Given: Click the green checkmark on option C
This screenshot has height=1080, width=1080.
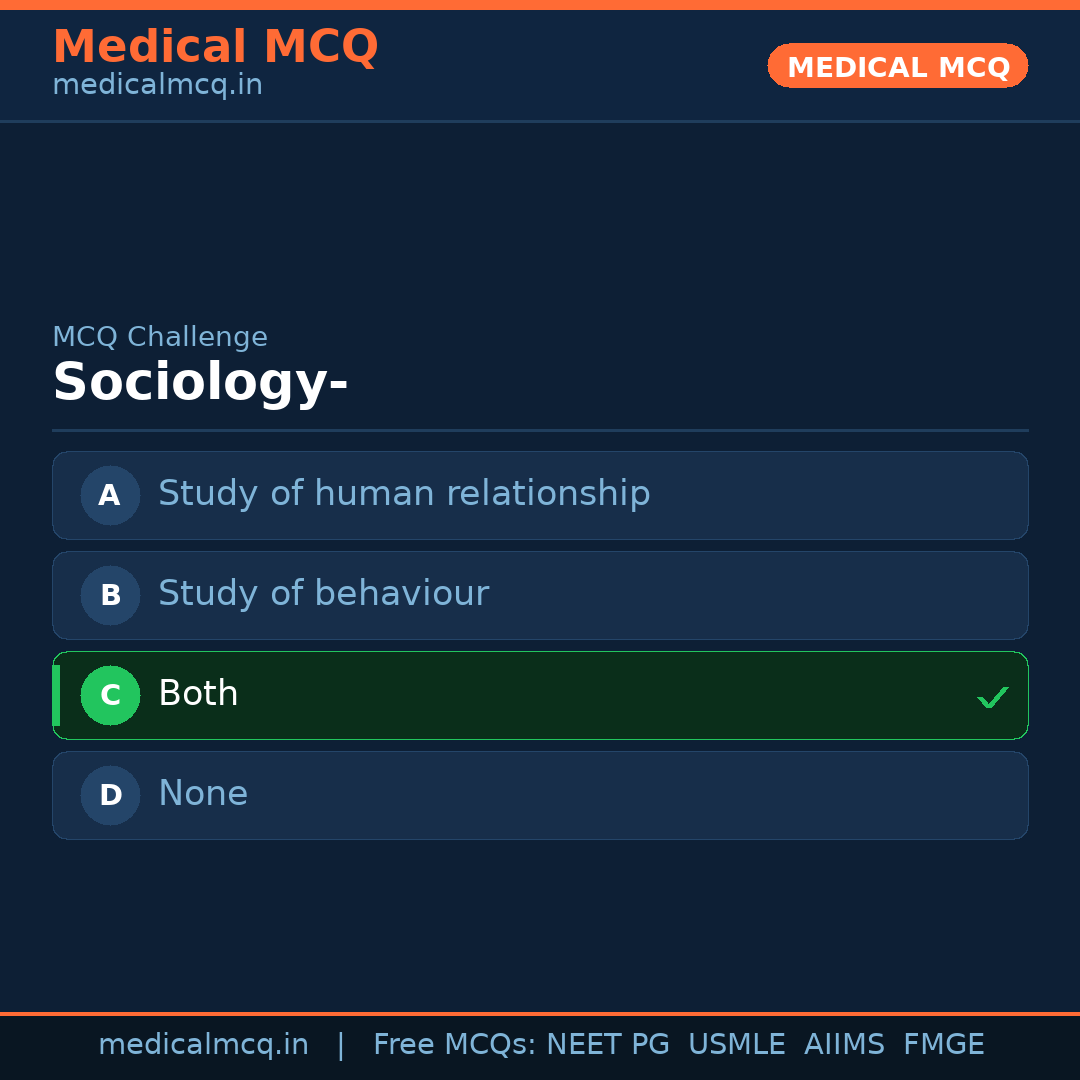Looking at the screenshot, I should [992, 696].
